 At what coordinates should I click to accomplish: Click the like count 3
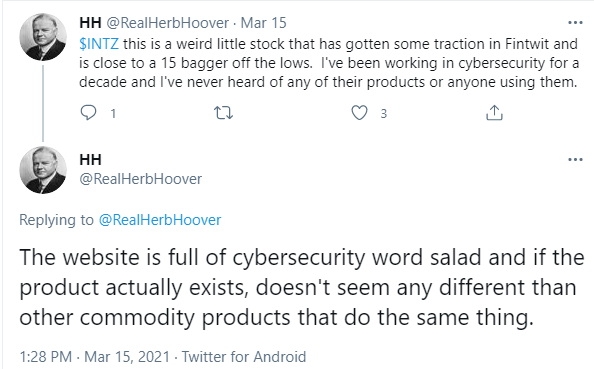[383, 113]
